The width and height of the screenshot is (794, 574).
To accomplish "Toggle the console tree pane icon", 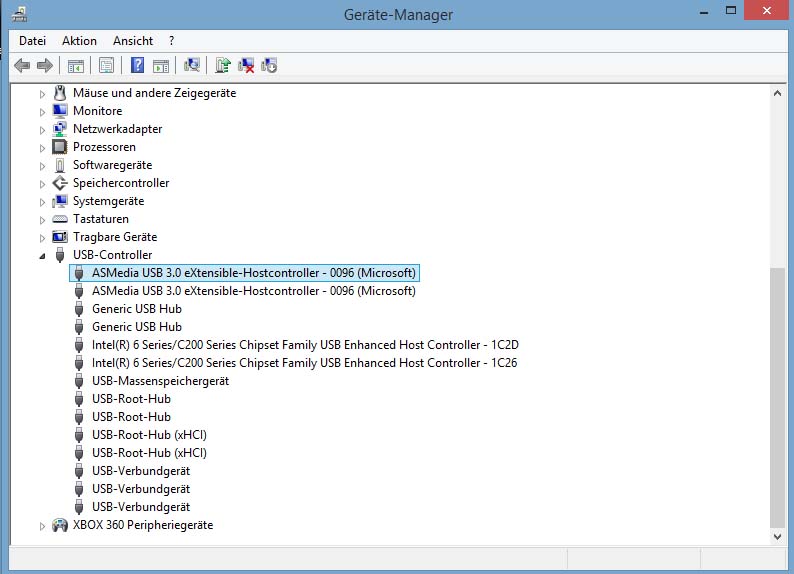I will (x=76, y=65).
